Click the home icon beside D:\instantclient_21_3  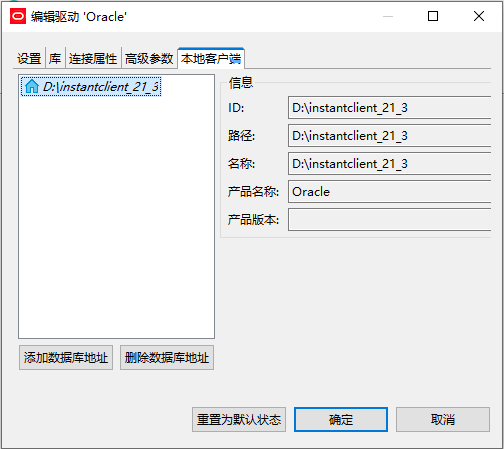(32, 86)
